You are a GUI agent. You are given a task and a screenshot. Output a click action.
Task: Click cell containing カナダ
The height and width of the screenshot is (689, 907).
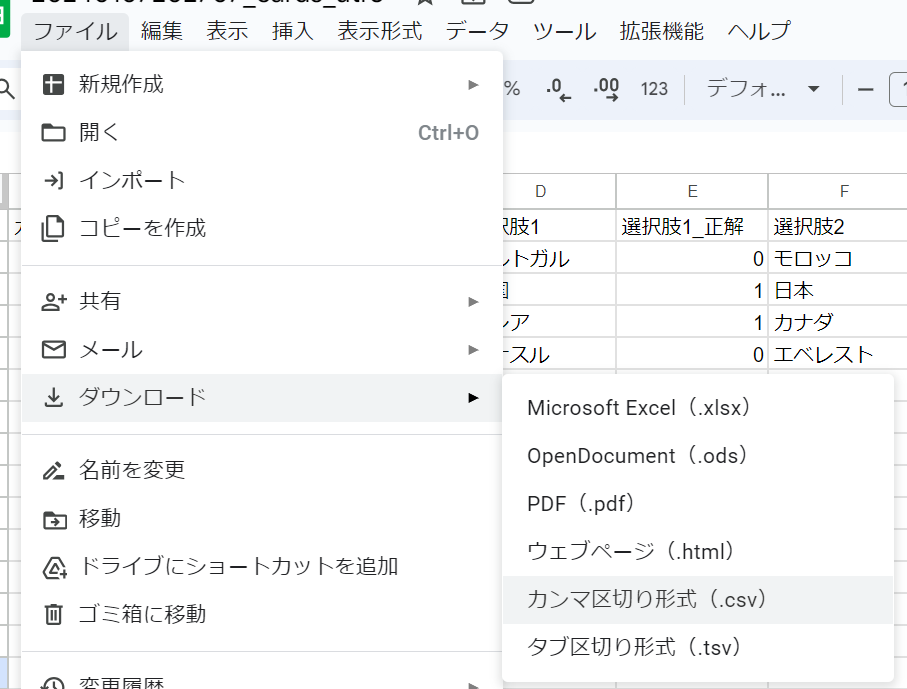coord(838,322)
